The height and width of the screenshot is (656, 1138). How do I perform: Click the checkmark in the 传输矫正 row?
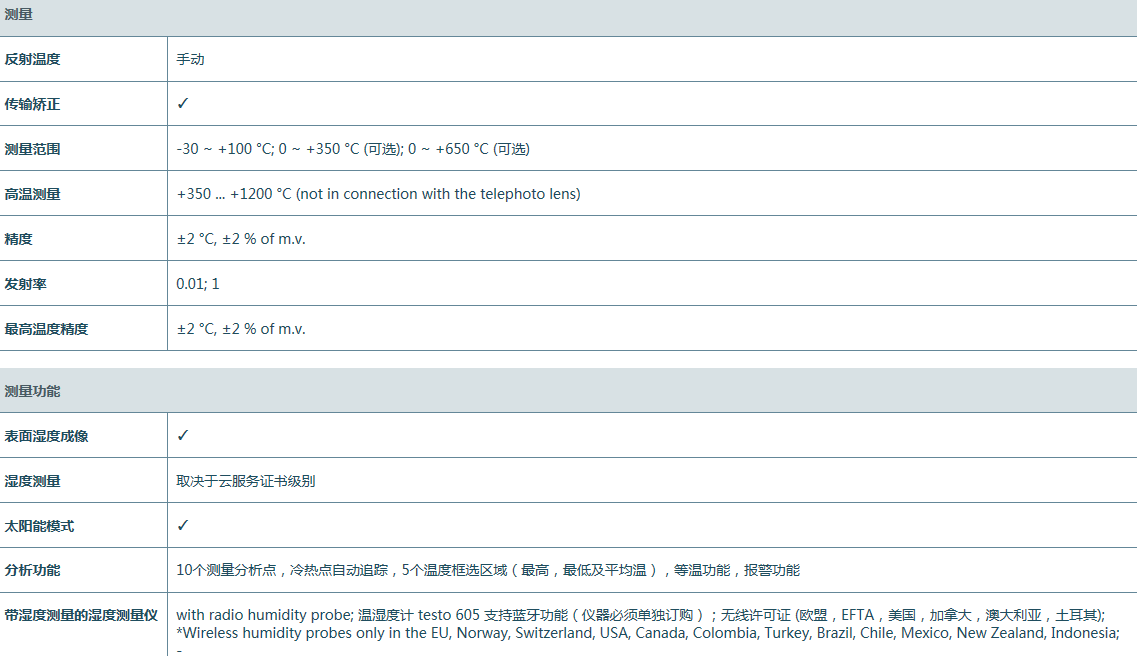(x=183, y=104)
